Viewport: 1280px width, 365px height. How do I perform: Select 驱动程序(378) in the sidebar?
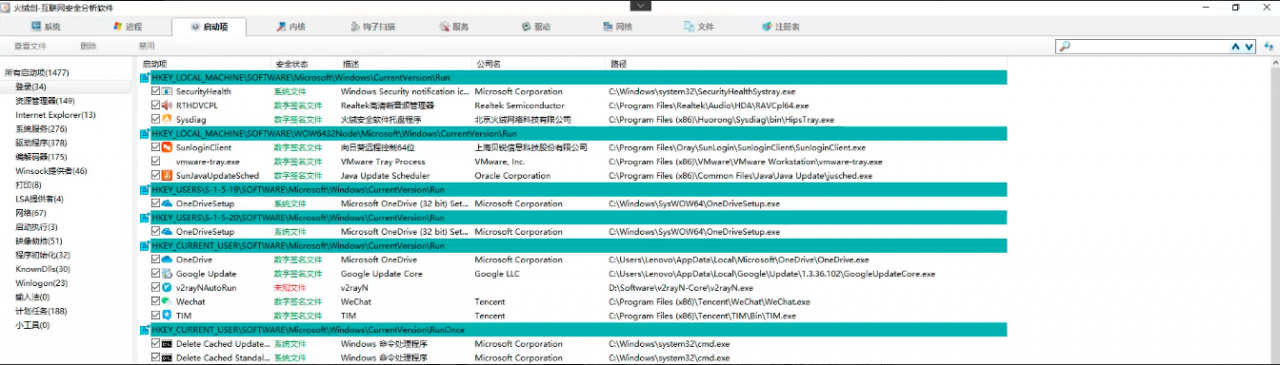41,143
